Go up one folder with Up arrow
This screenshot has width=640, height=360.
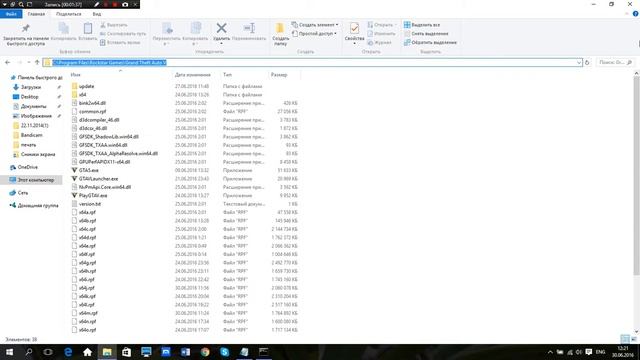(x=37, y=62)
